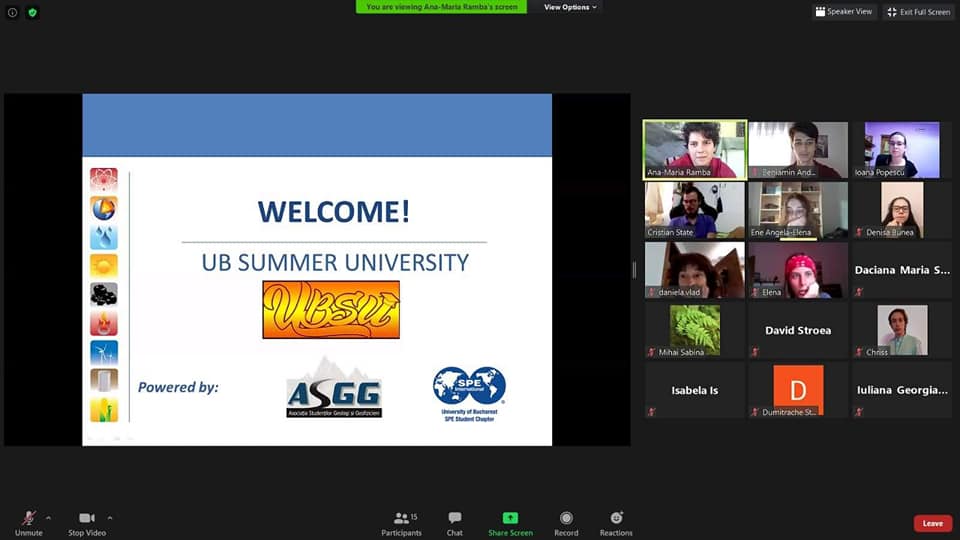Screen dimensions: 960x540
Task: Select Cristian State's video tile
Action: (695, 210)
